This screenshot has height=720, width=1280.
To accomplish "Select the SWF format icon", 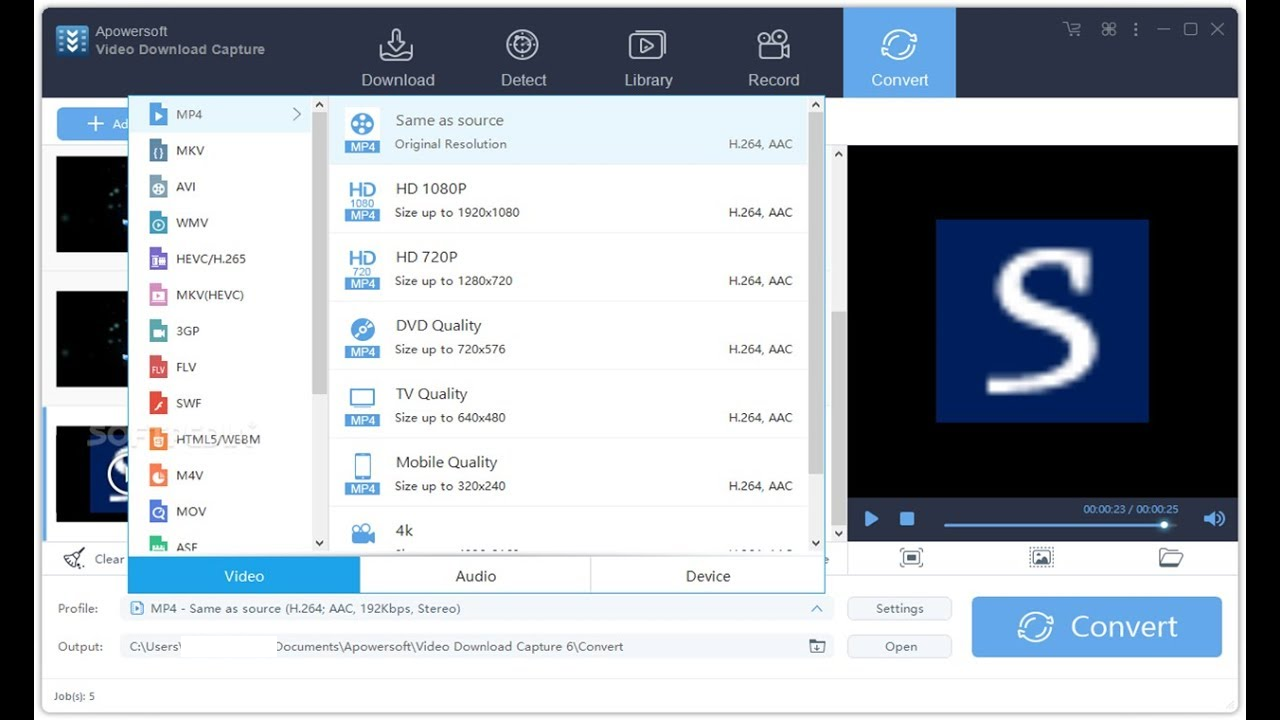I will (158, 403).
